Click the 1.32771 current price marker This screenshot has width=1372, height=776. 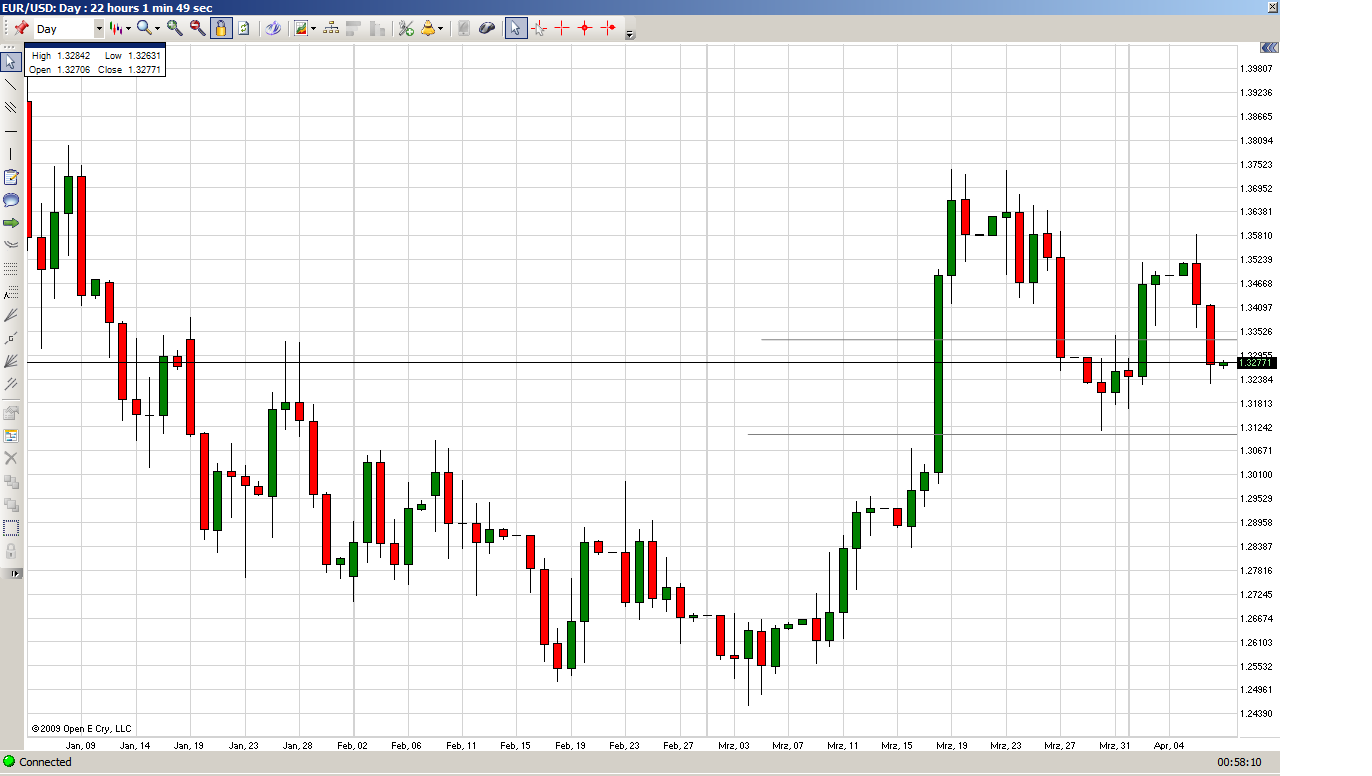click(x=1256, y=363)
